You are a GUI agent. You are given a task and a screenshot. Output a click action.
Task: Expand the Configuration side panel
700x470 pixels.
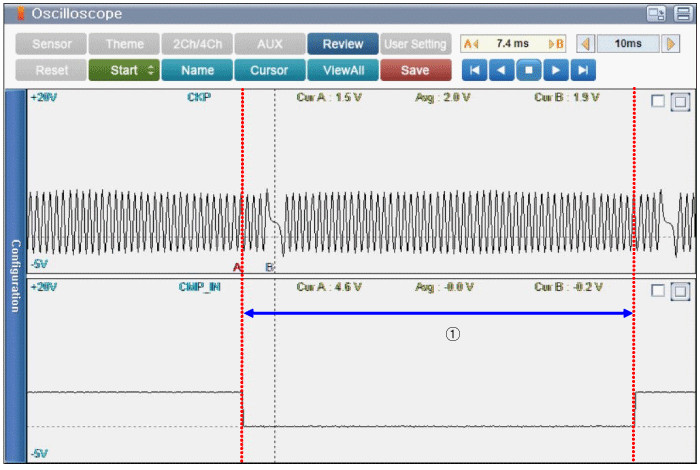point(16,276)
